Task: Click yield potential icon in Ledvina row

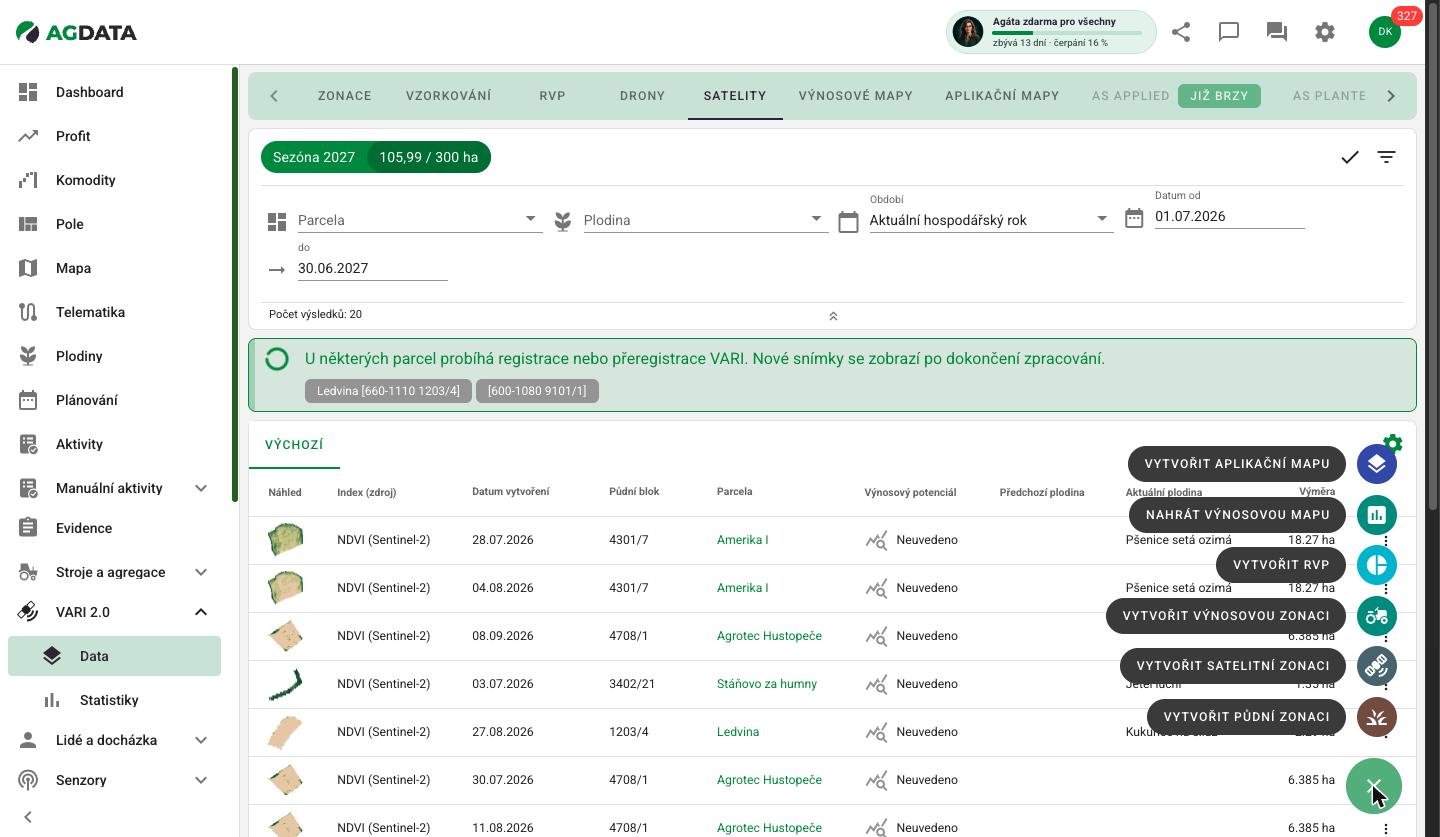Action: pos(876,732)
